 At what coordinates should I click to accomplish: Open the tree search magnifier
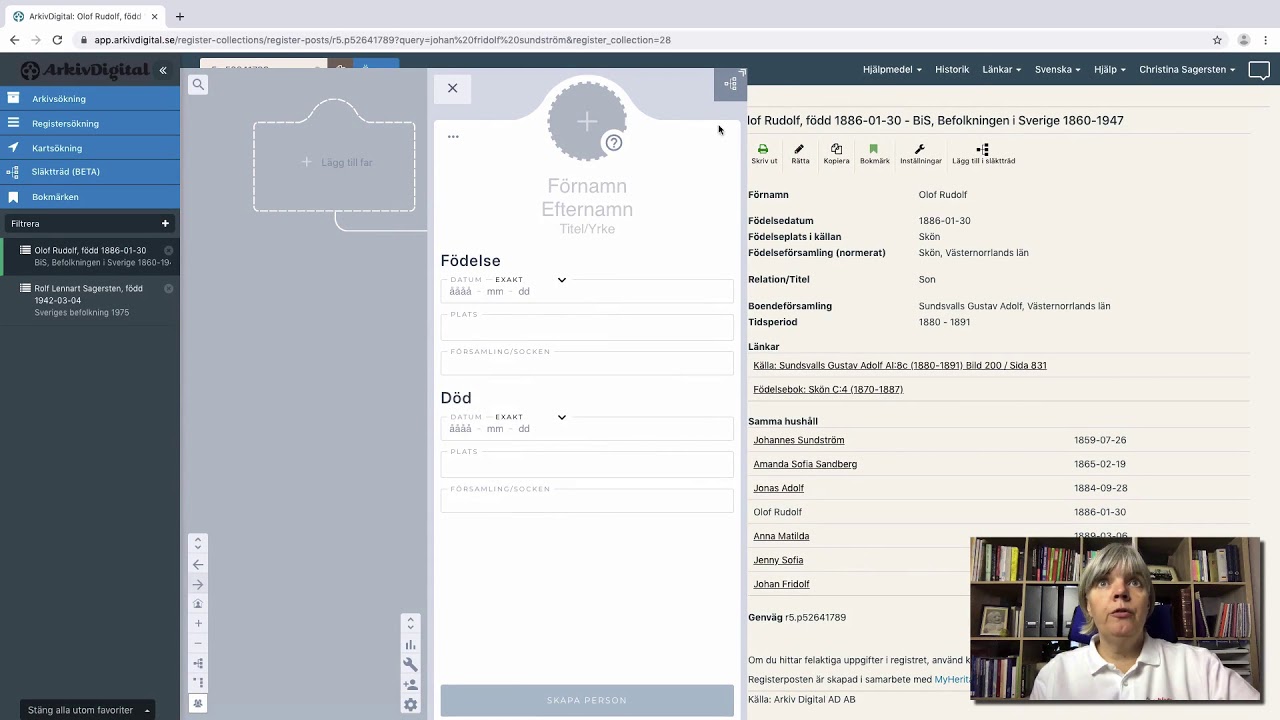point(198,85)
